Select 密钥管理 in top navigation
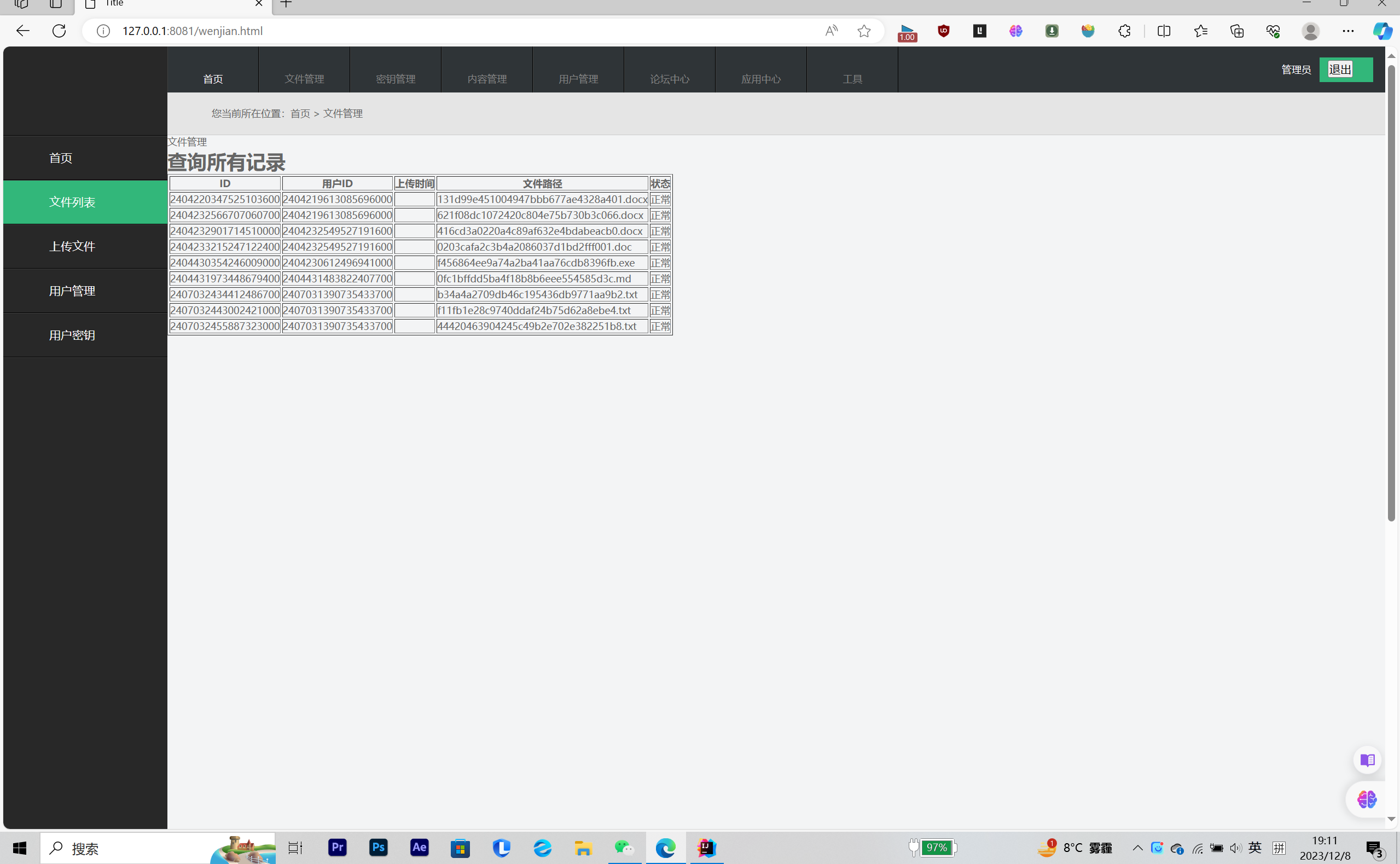This screenshot has width=1400, height=864. click(395, 79)
